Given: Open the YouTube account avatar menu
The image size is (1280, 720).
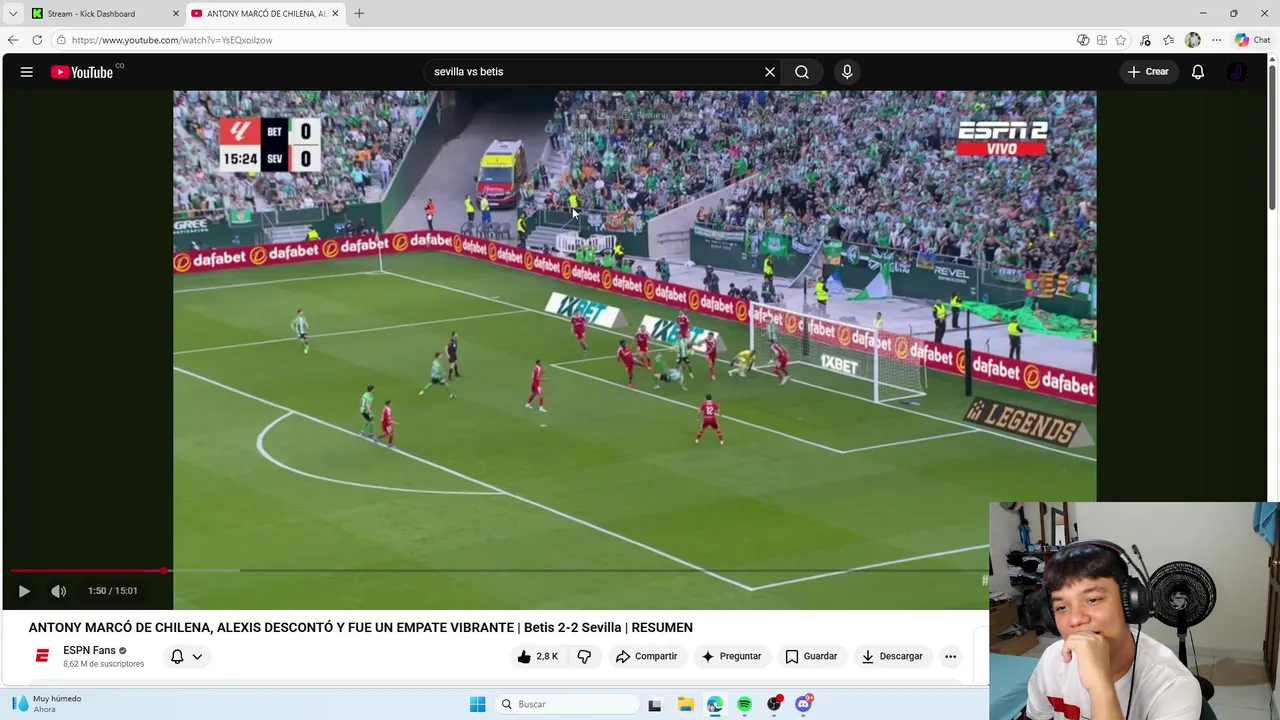Looking at the screenshot, I should [x=1237, y=72].
